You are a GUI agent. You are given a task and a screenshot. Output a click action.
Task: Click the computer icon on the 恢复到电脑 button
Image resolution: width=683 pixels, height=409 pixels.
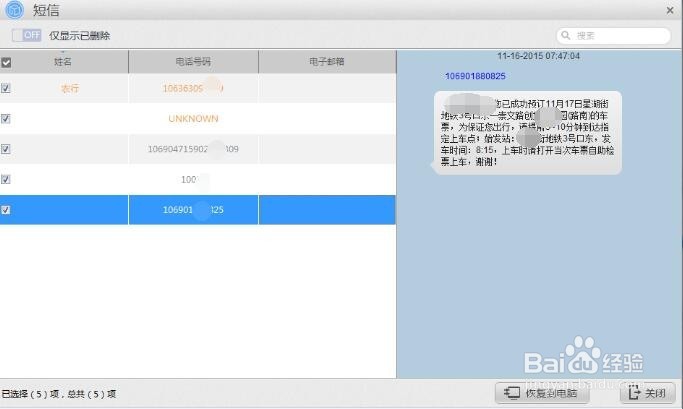[x=512, y=393]
